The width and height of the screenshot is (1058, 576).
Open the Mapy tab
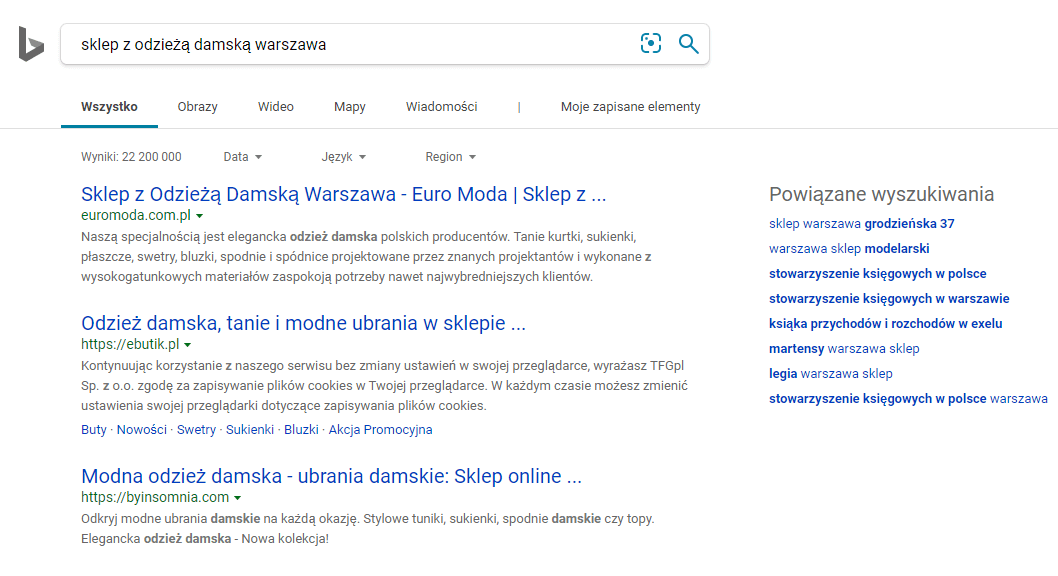349,107
